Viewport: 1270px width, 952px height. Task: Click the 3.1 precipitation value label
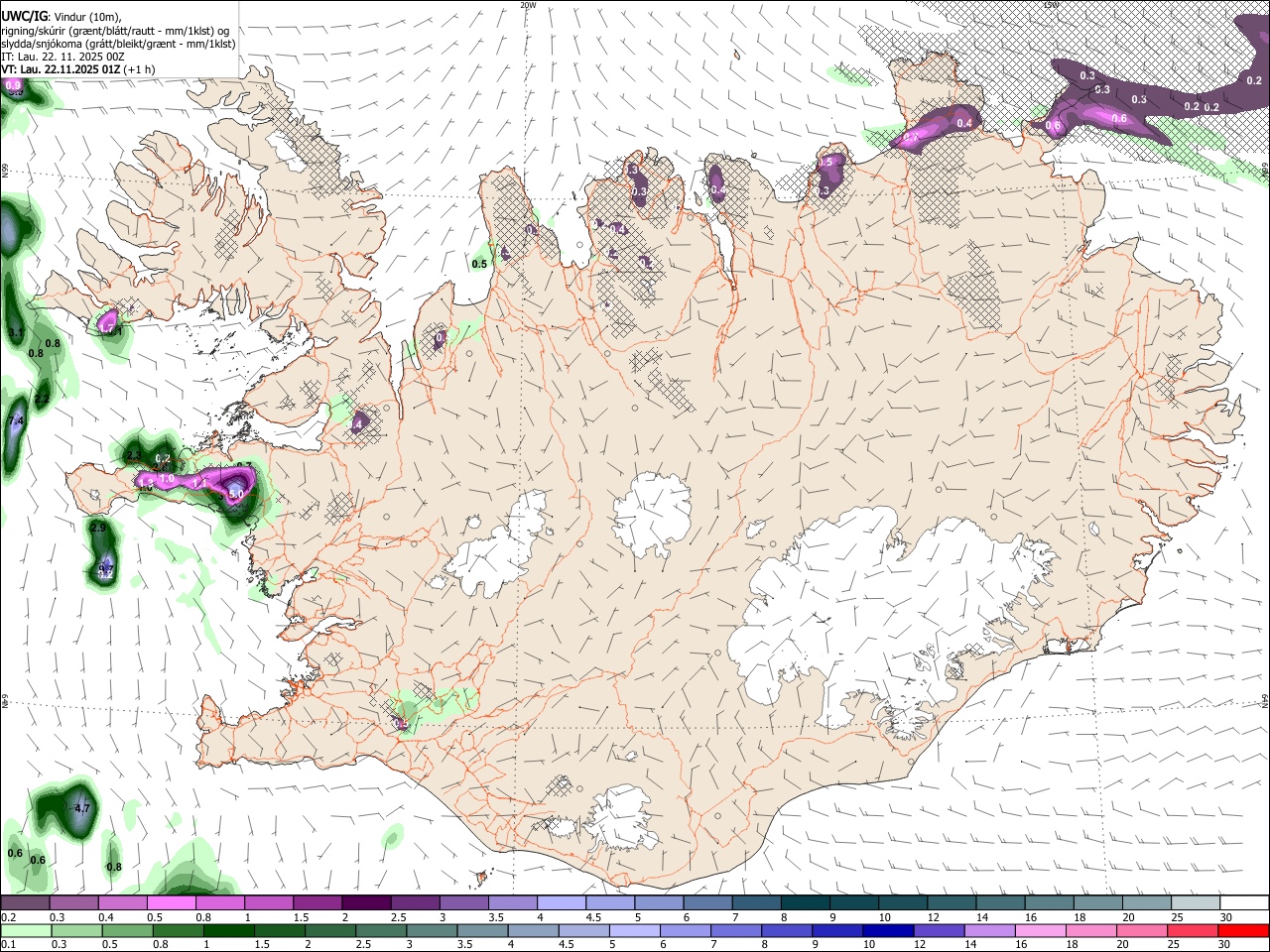coord(15,332)
